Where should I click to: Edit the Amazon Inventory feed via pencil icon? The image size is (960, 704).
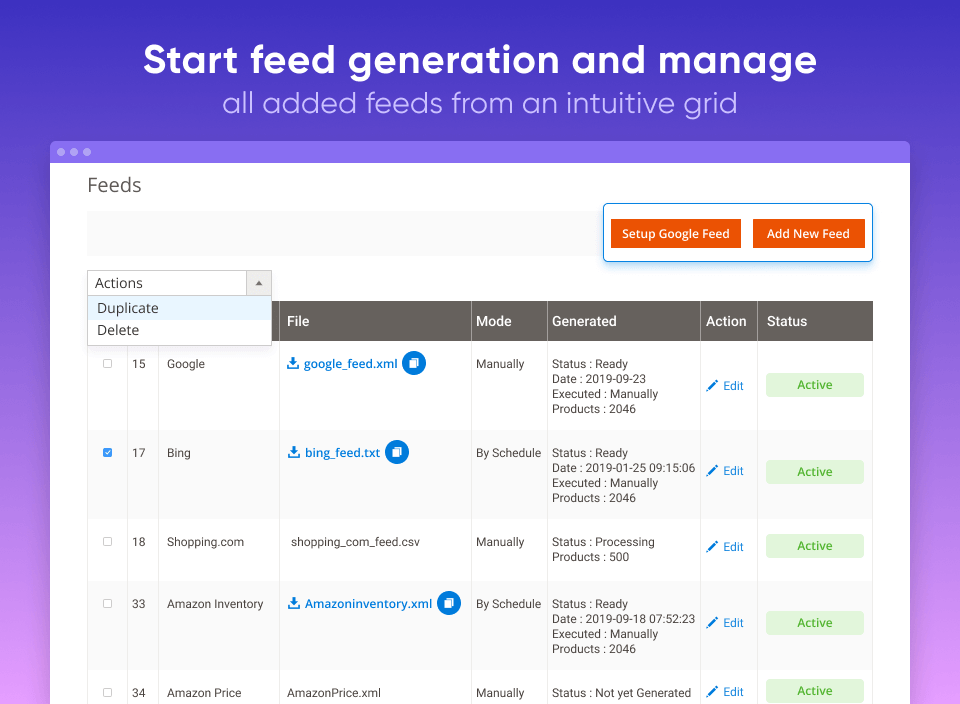(x=725, y=622)
